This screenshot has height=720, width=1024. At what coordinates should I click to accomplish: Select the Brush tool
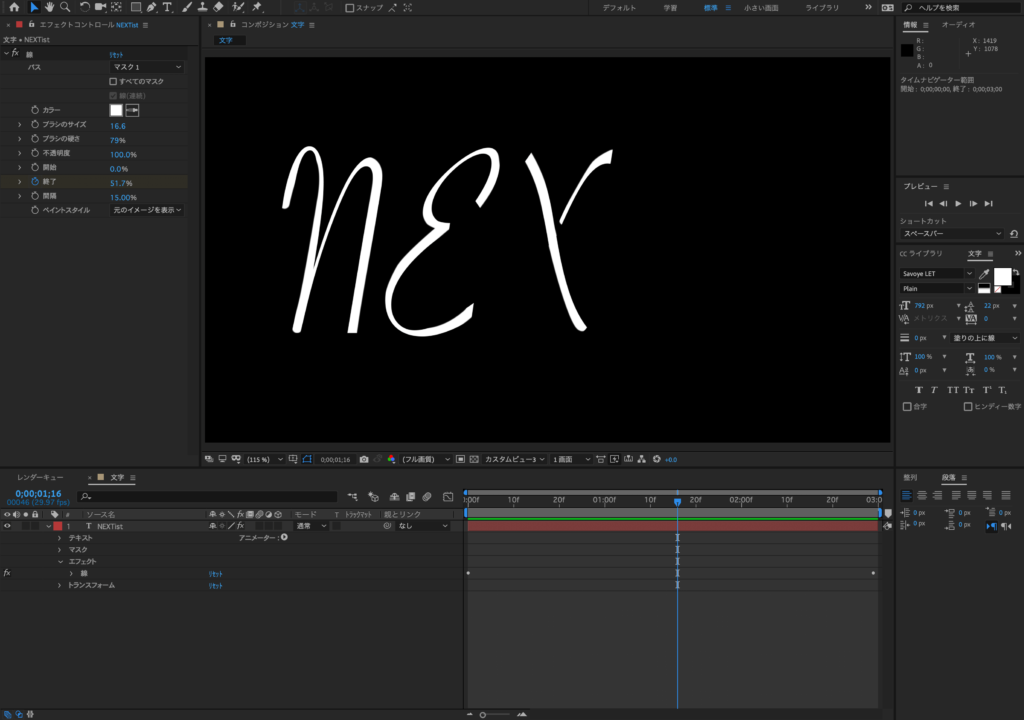(187, 7)
